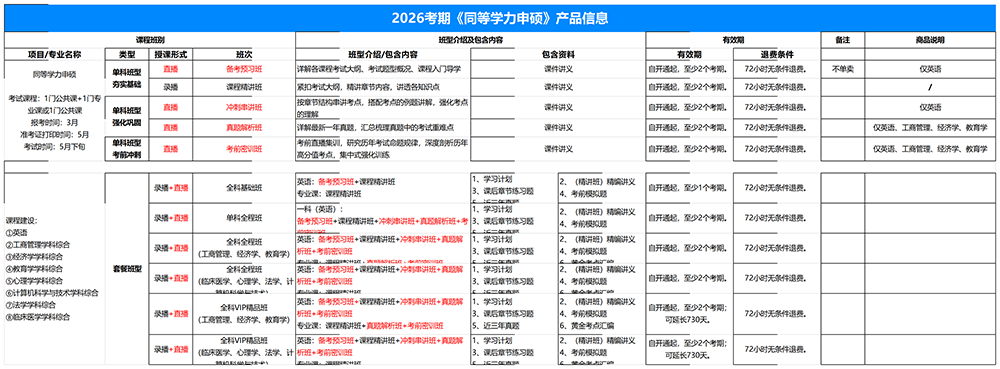Viewport: 1000px width, 369px height.
Task: Select "仅英语" in the 冲刺串讲班 row
Action: point(930,107)
